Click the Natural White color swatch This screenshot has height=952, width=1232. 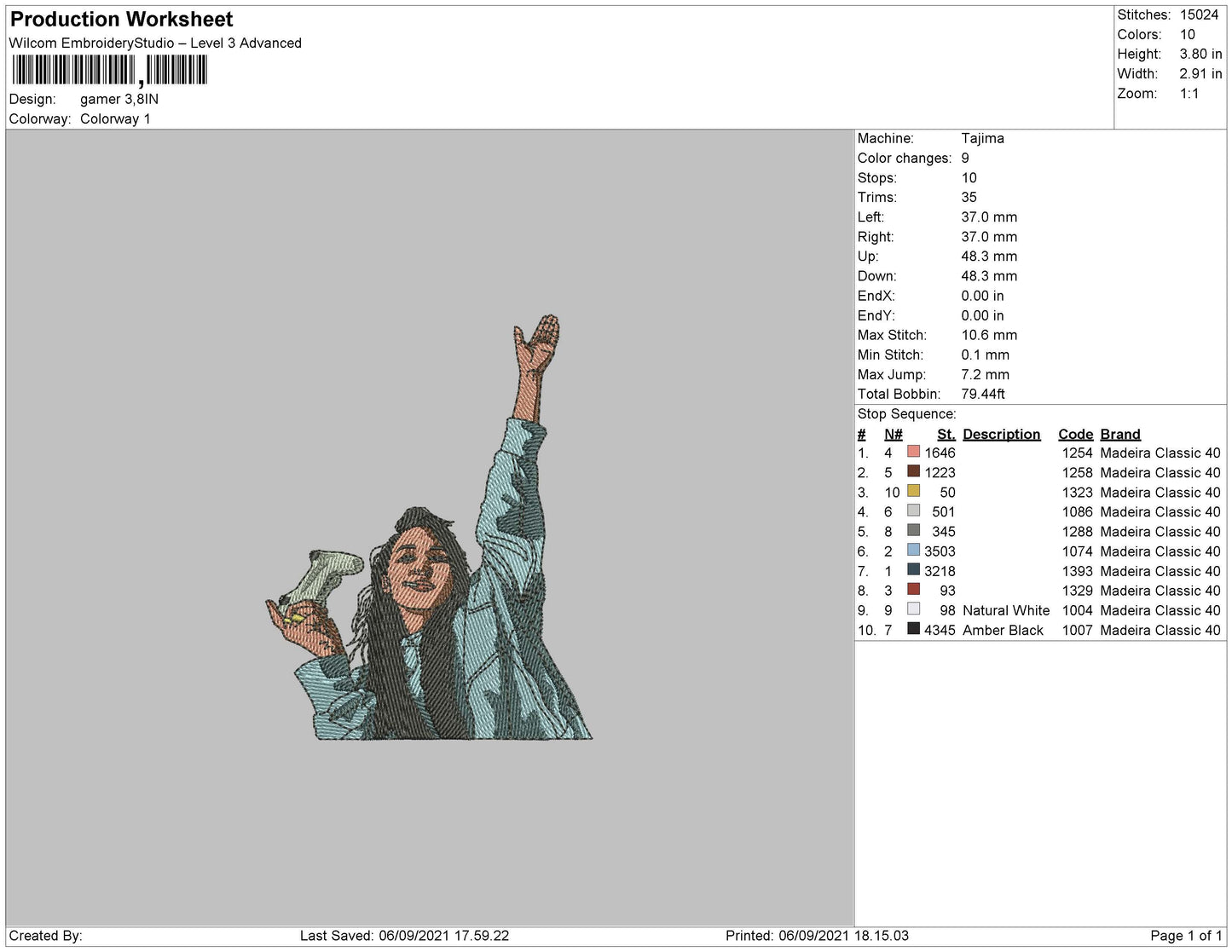pyautogui.click(x=913, y=609)
